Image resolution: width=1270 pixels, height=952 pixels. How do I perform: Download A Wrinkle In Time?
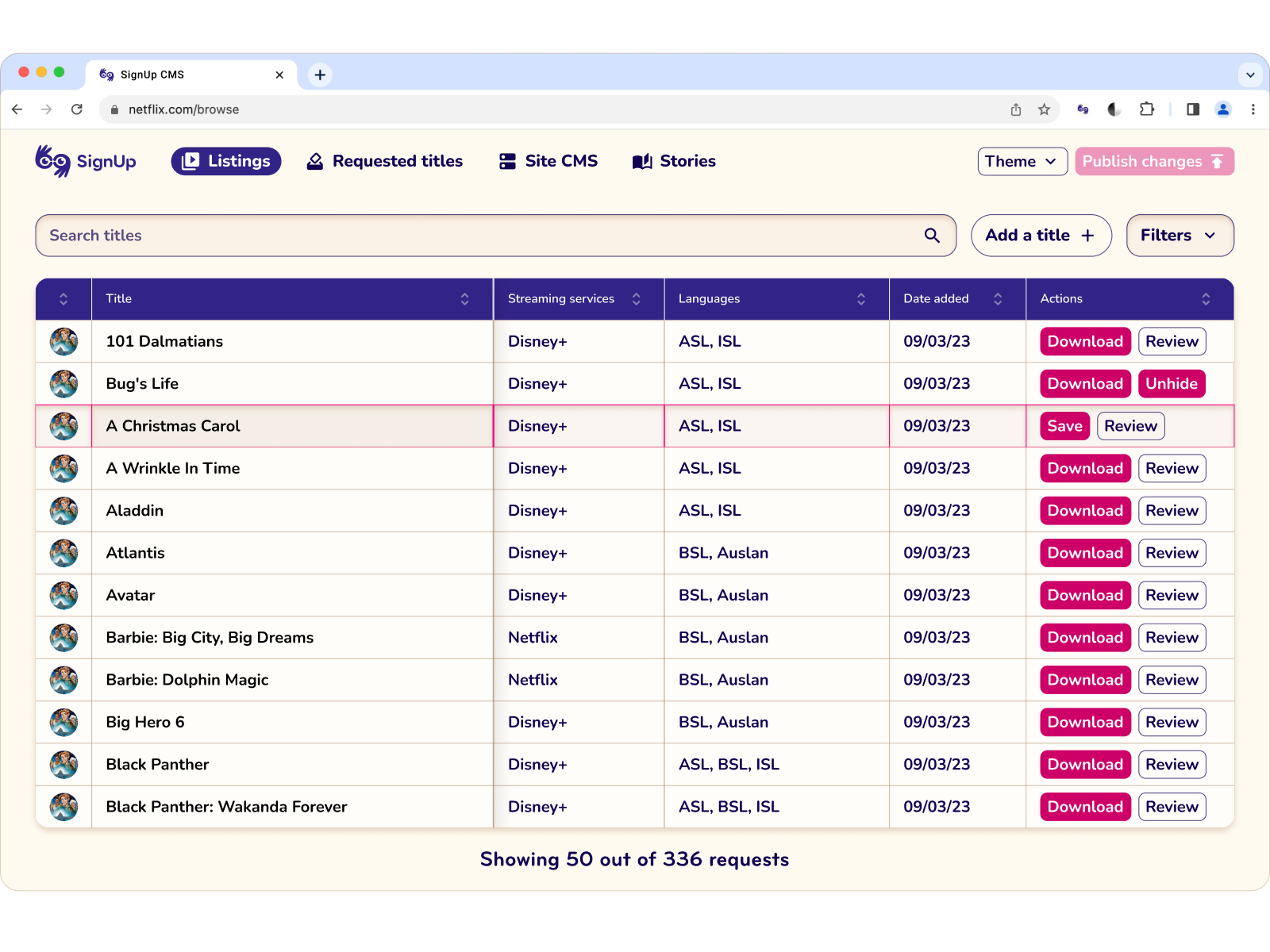click(1085, 469)
